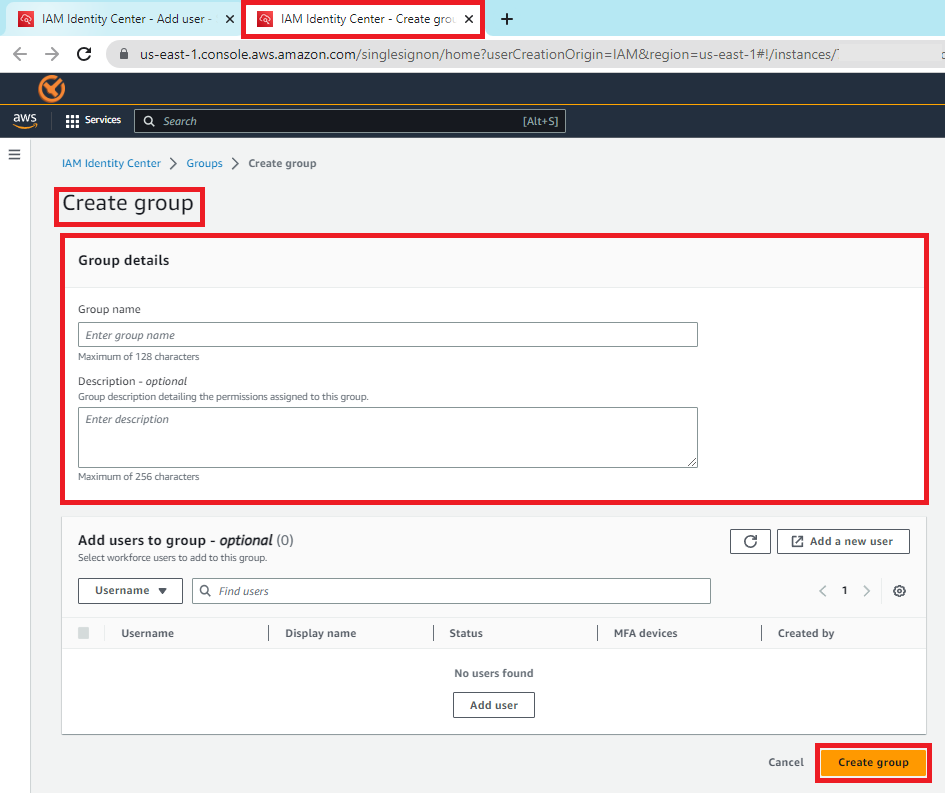This screenshot has height=793, width=945.
Task: Go to next page of users
Action: (x=867, y=591)
